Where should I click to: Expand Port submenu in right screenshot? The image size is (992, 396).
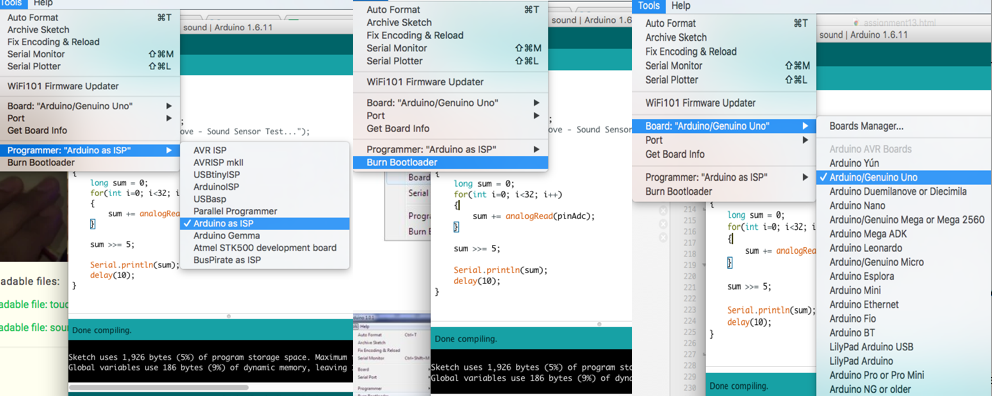pos(724,140)
